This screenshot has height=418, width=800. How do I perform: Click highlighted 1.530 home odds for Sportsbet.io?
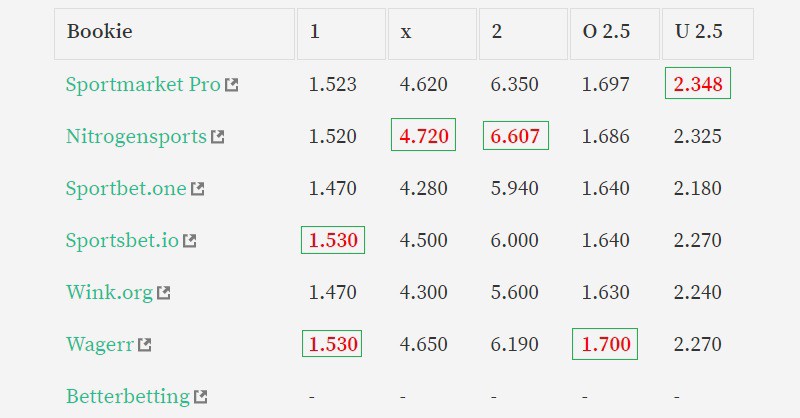[x=333, y=240]
